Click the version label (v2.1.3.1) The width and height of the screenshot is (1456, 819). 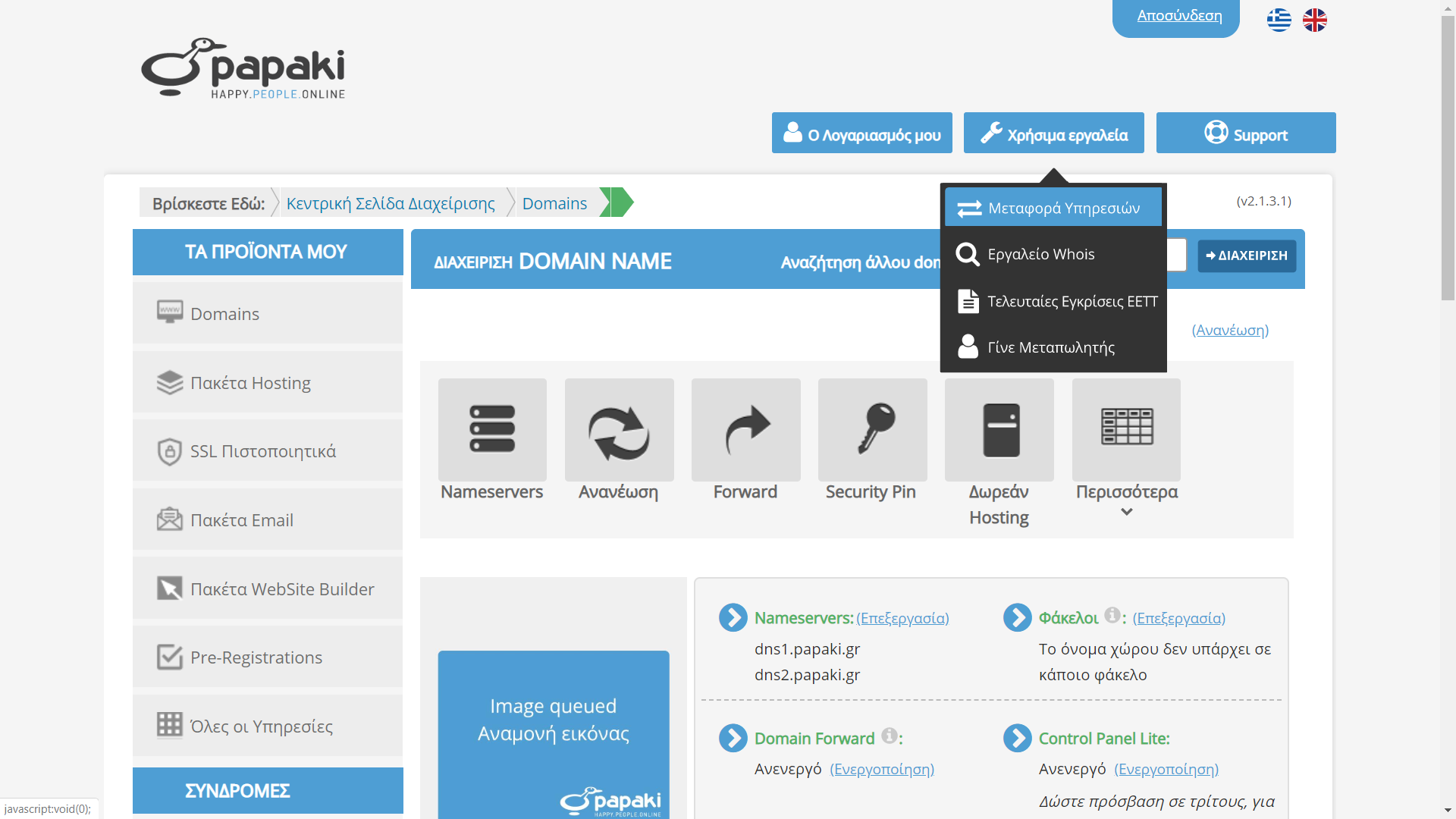coord(1263,201)
